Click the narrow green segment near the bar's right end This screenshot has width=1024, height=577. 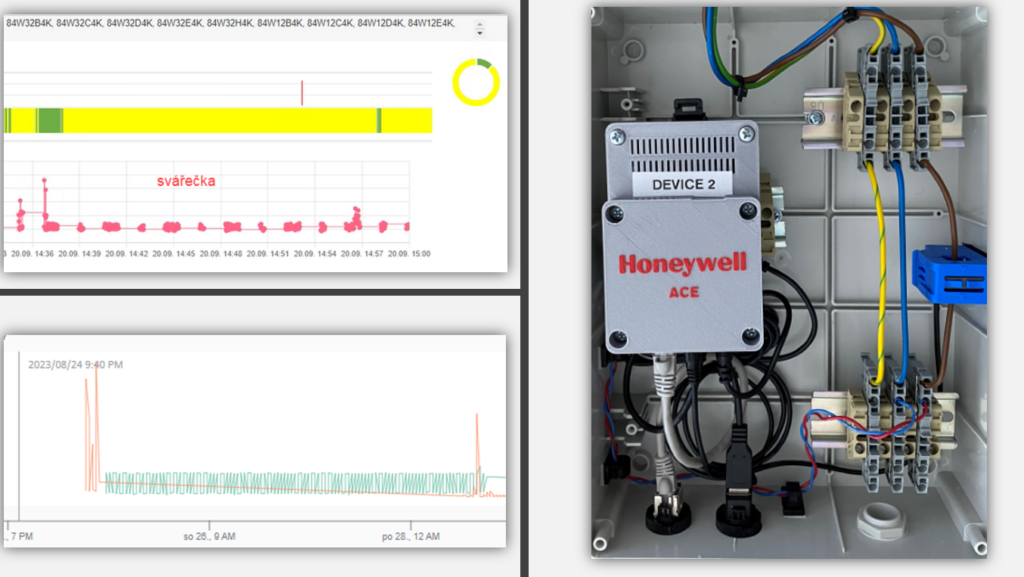click(x=379, y=120)
